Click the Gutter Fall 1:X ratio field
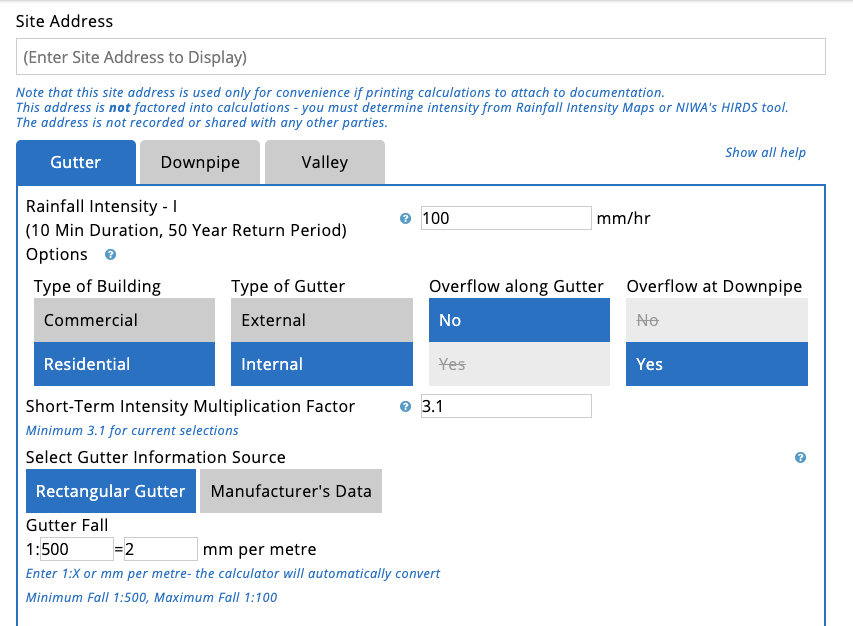 click(76, 549)
